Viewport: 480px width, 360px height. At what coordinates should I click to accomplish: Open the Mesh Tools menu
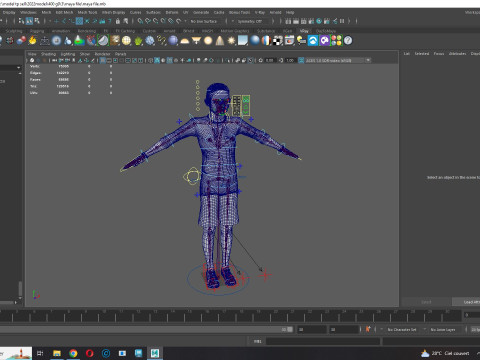tap(87, 12)
